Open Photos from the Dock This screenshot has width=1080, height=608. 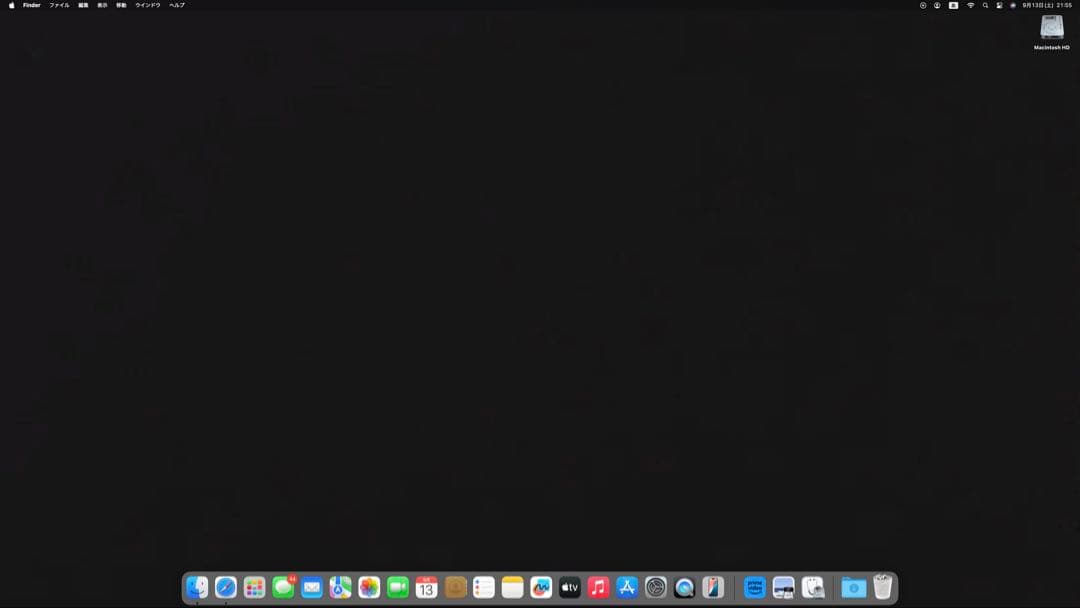click(369, 587)
